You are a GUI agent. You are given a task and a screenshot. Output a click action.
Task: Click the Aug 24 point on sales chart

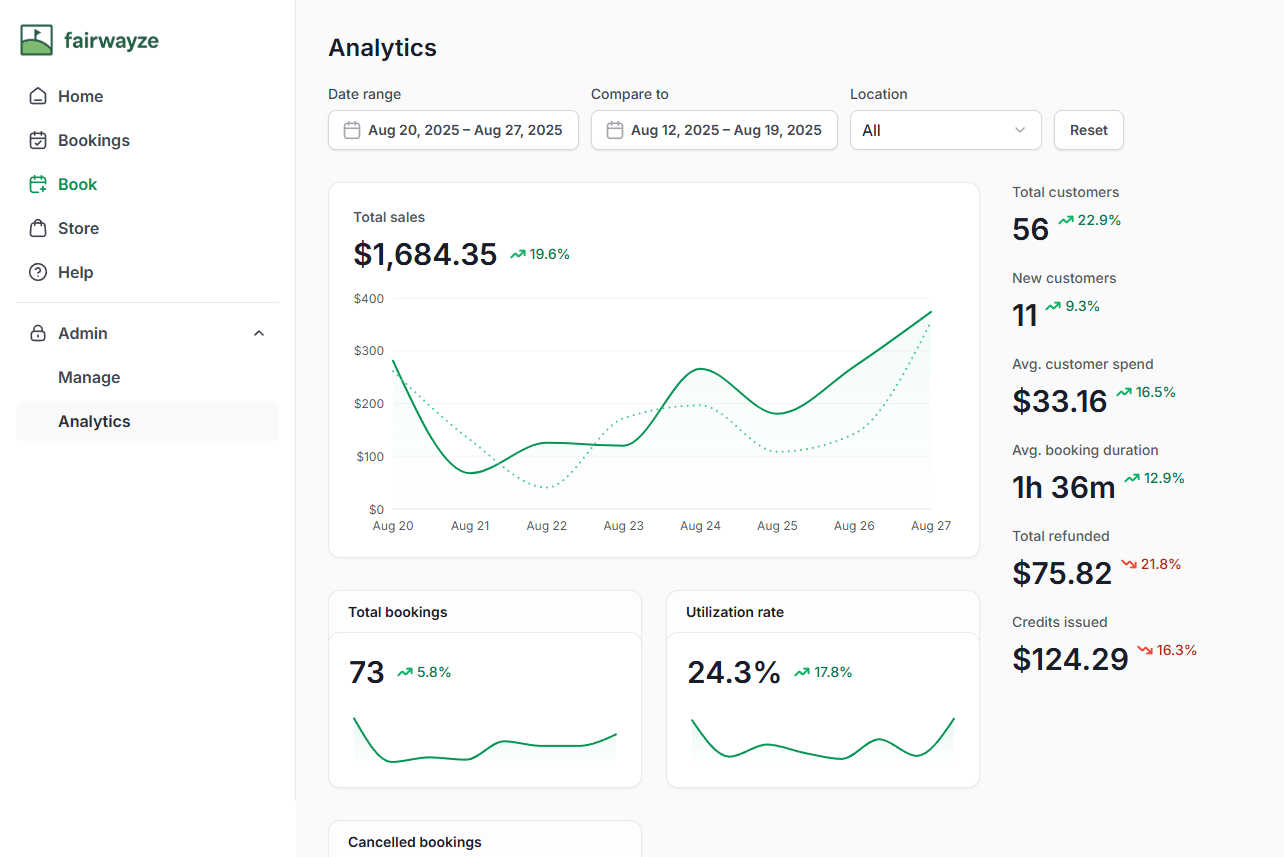[x=700, y=369]
